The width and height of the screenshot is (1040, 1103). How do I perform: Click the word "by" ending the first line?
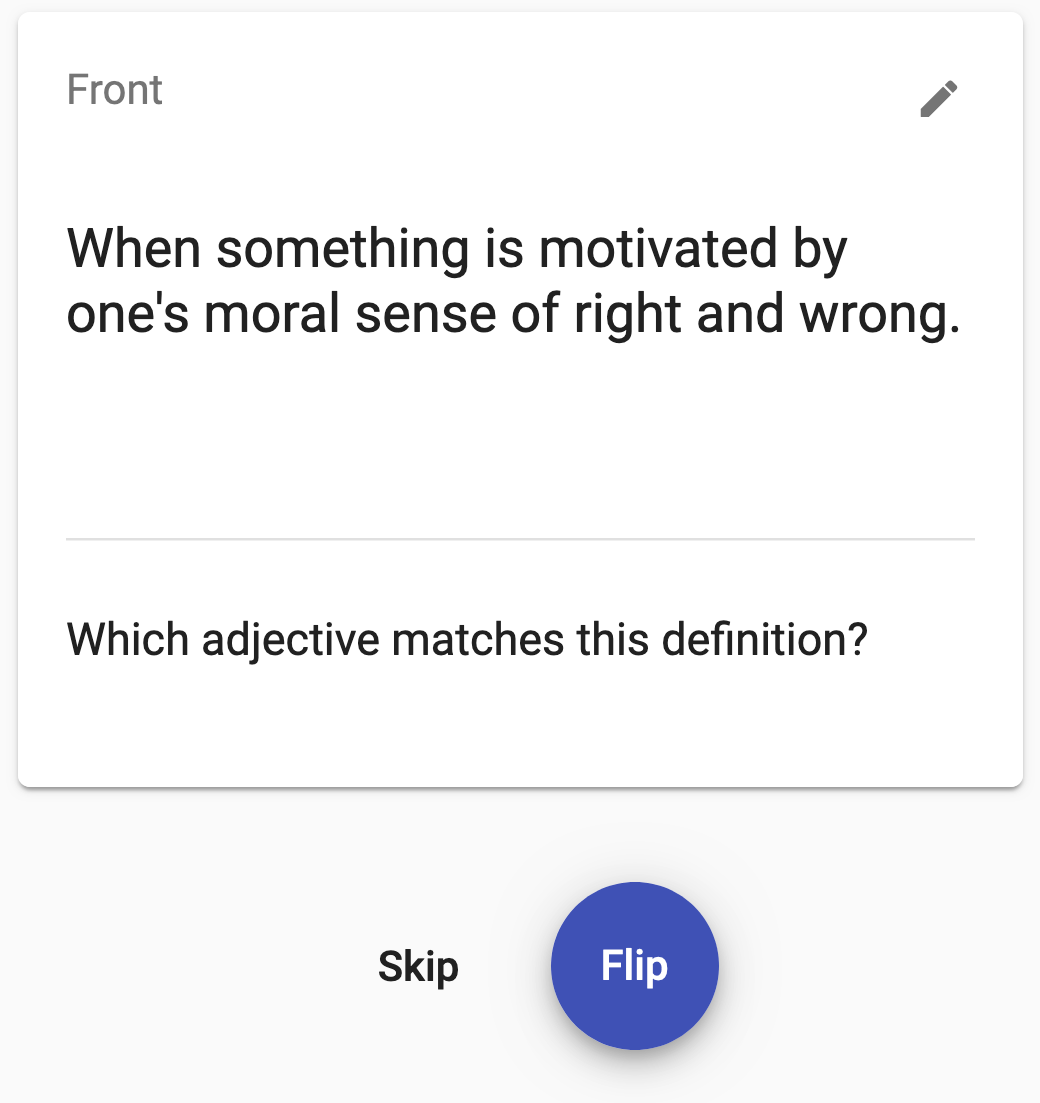click(x=820, y=249)
